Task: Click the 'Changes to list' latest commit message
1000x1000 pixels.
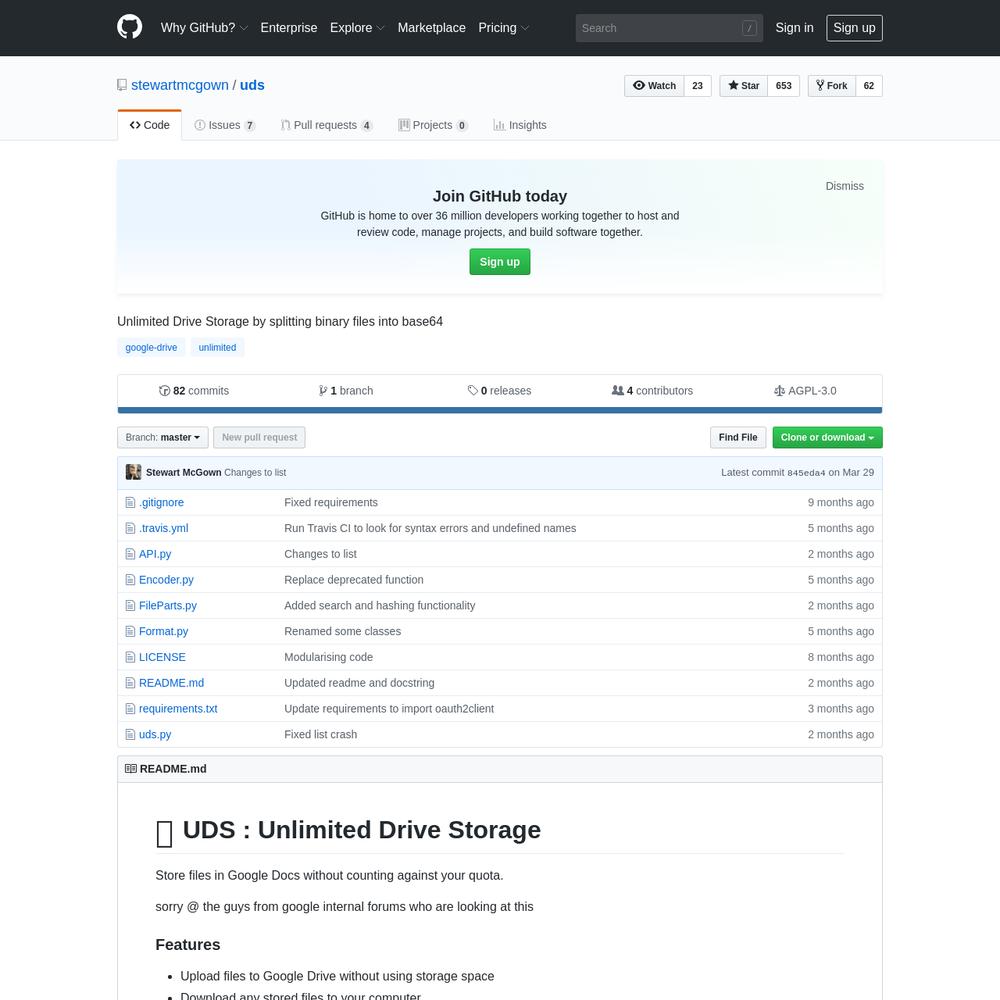Action: (255, 473)
